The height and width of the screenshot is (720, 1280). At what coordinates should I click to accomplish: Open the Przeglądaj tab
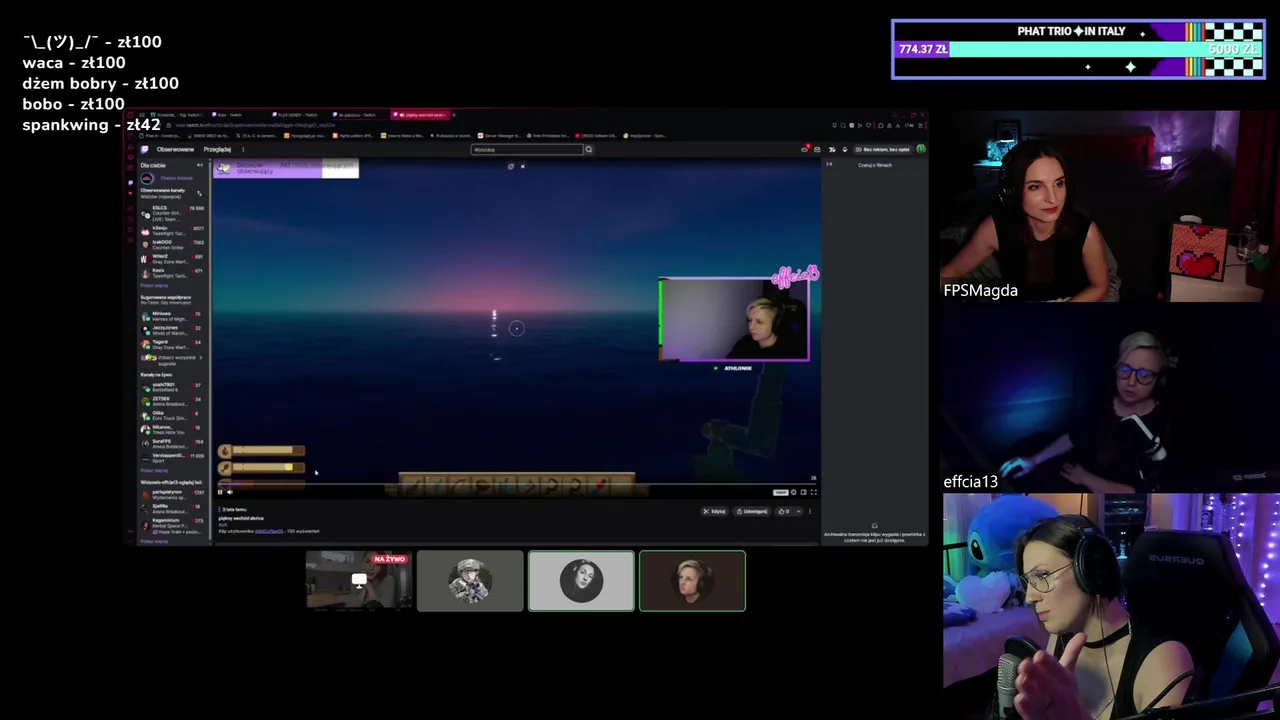(x=217, y=149)
